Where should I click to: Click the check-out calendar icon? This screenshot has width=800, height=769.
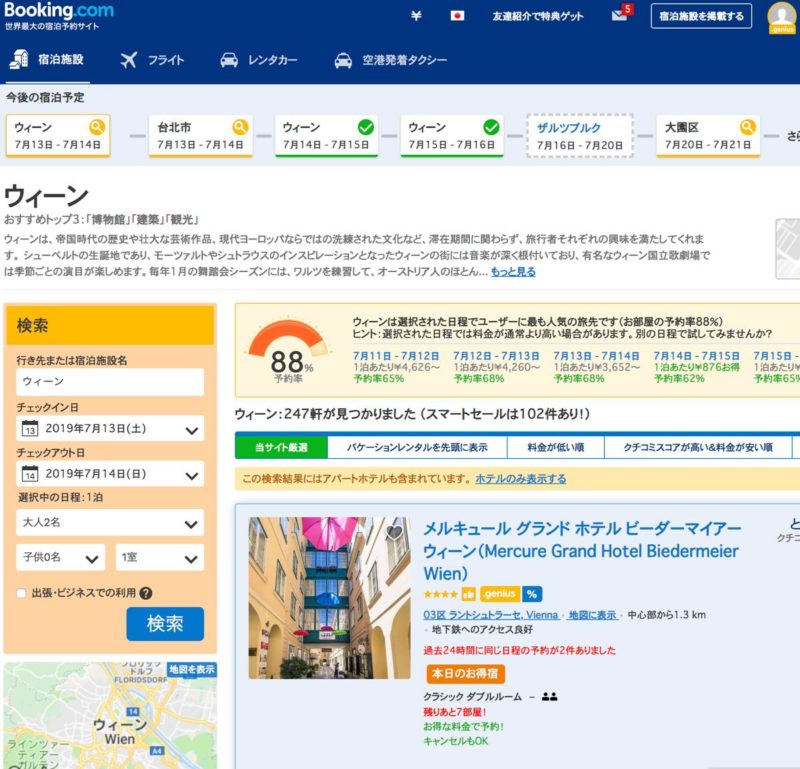tap(30, 474)
